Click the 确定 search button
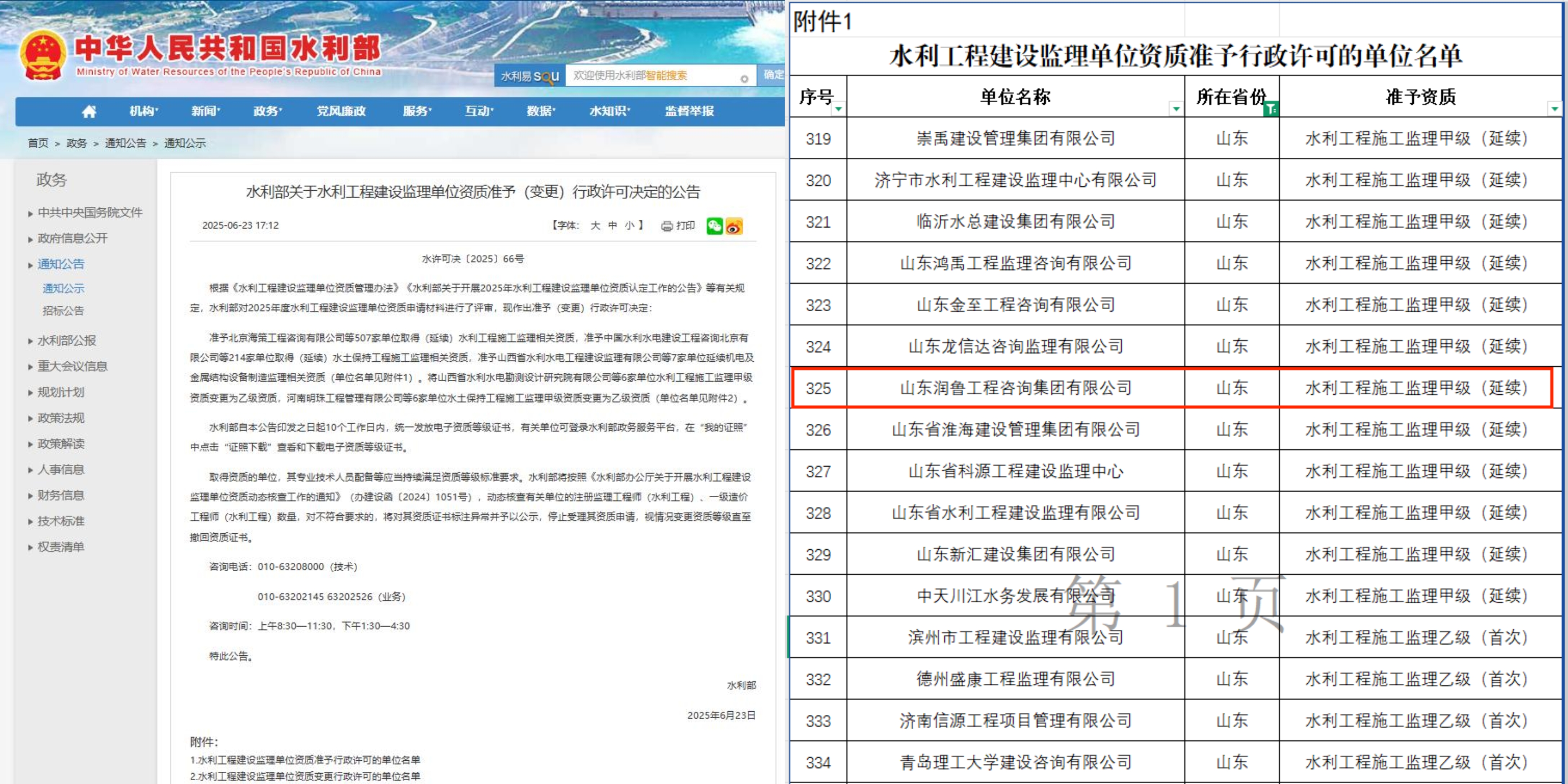This screenshot has height=784, width=1568. tap(773, 75)
